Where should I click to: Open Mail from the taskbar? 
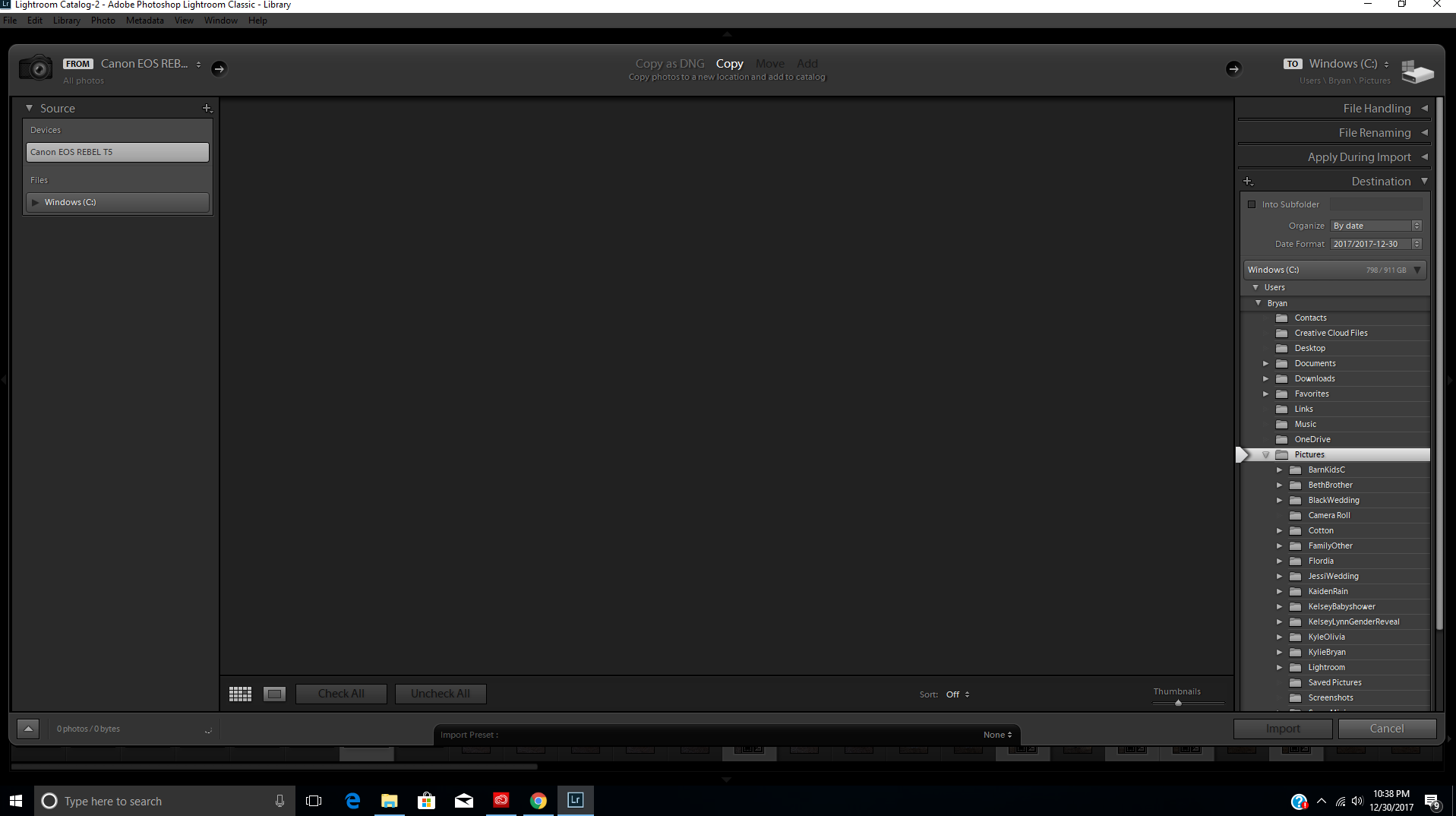[x=464, y=801]
